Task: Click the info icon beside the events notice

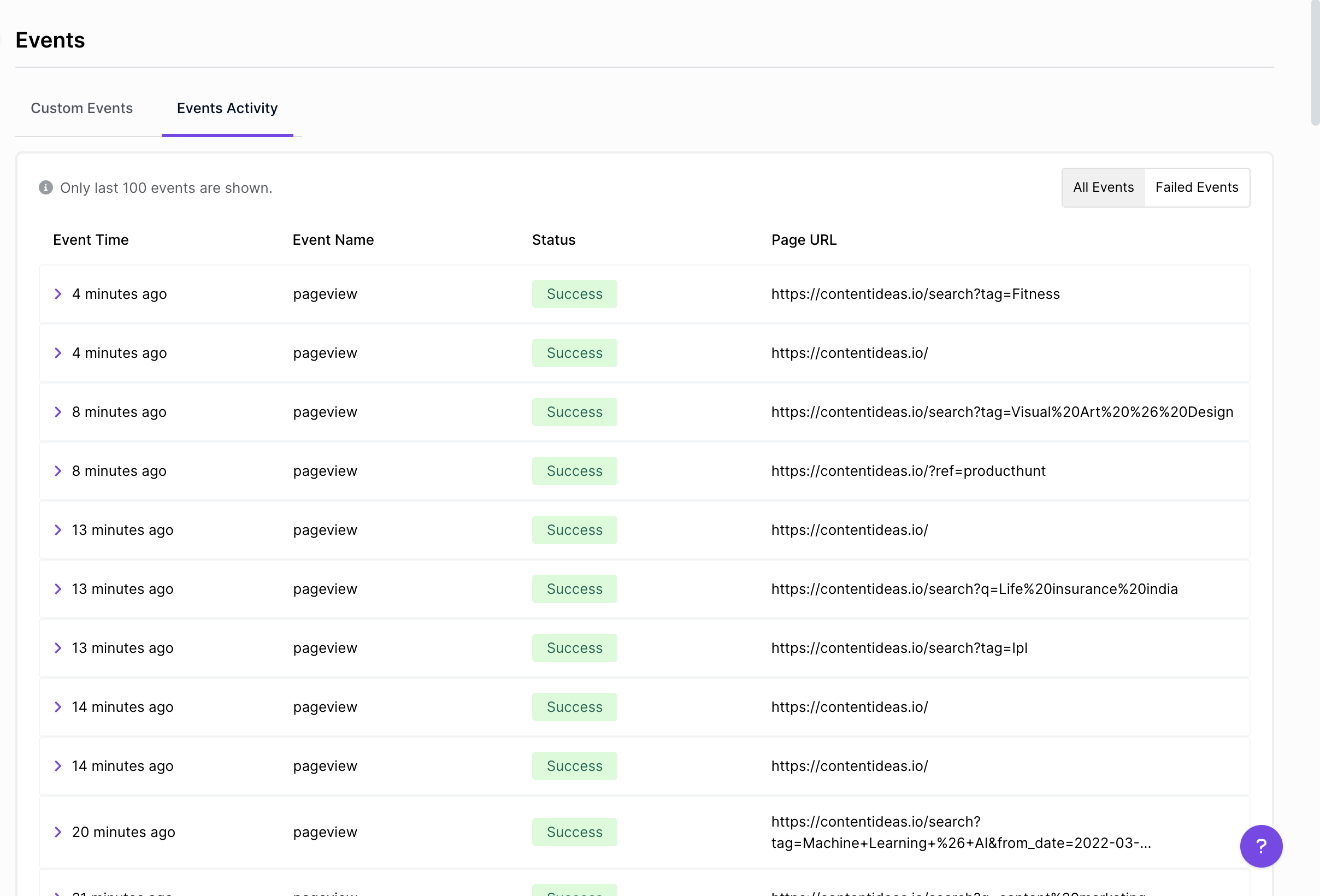Action: coord(46,187)
